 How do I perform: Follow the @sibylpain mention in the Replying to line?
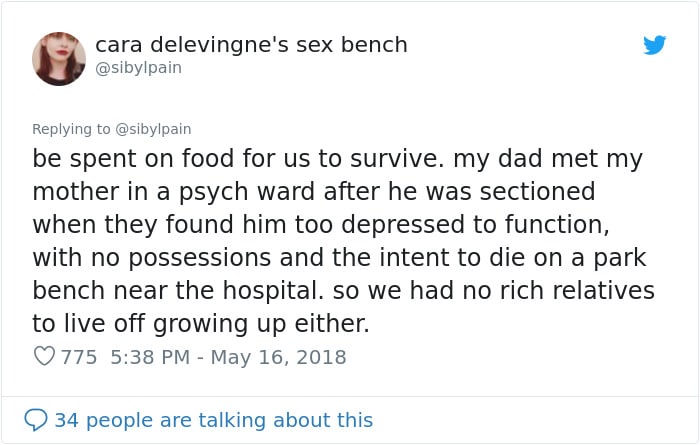click(x=153, y=129)
